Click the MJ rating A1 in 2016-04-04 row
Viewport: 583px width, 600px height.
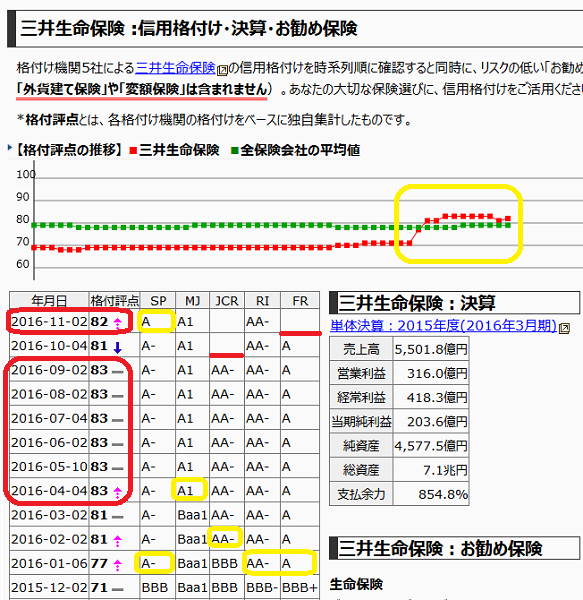coord(185,491)
